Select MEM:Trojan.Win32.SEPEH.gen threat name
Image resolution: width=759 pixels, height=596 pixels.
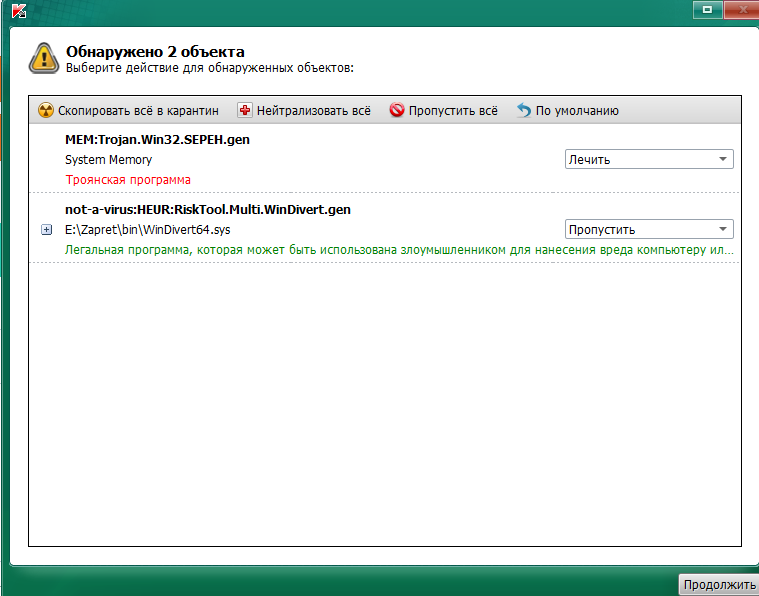(157, 139)
